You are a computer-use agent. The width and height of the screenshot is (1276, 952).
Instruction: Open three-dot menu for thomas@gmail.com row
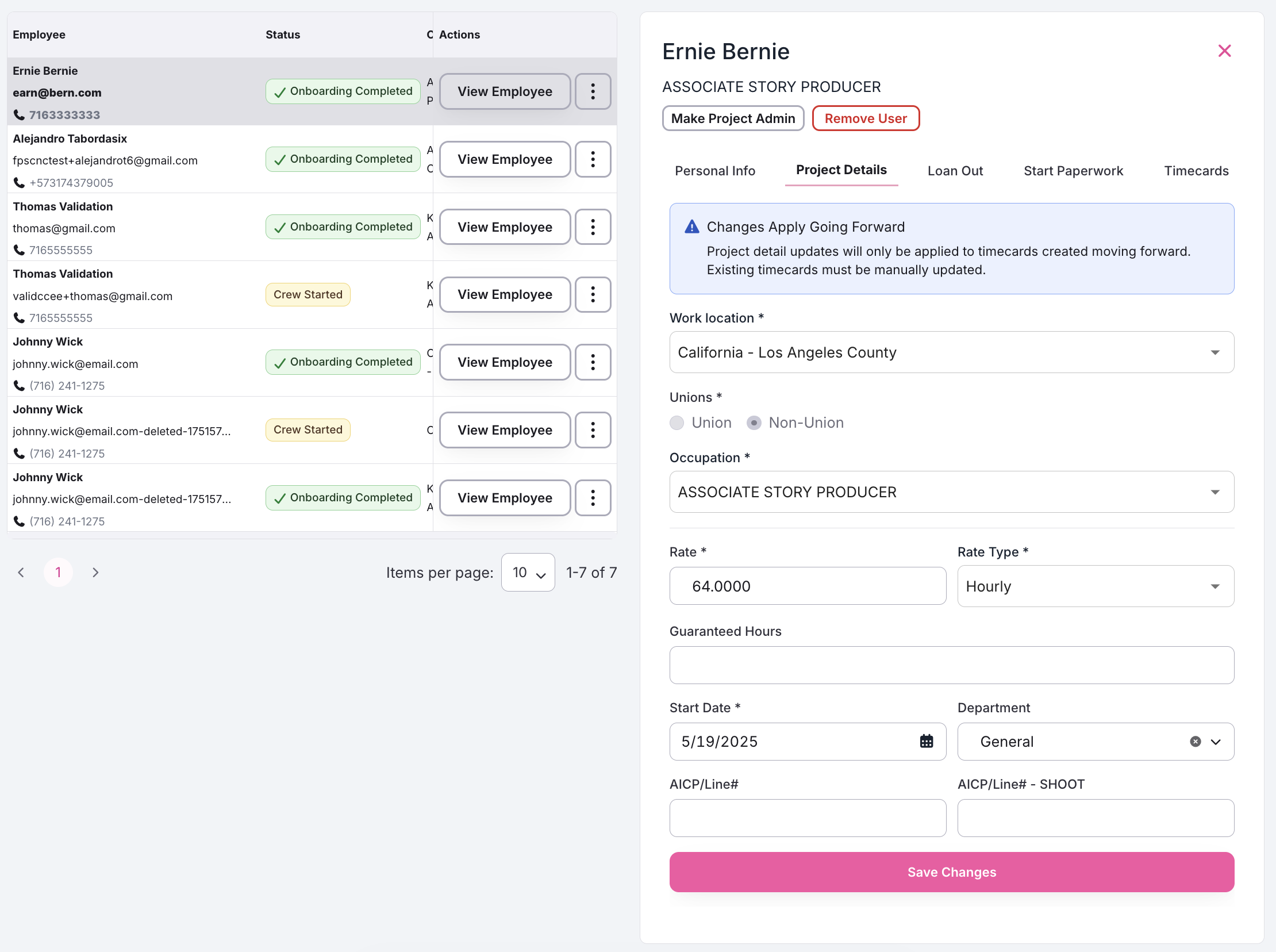[592, 227]
